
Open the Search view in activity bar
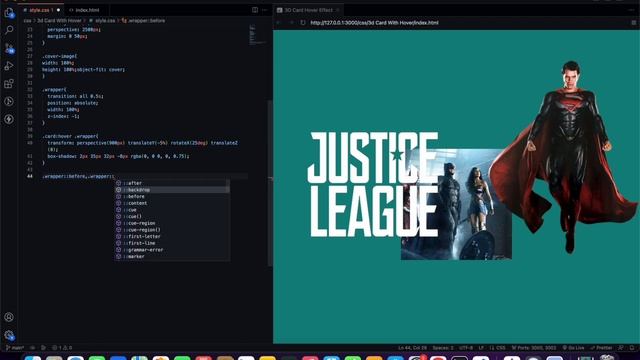pyautogui.click(x=9, y=30)
